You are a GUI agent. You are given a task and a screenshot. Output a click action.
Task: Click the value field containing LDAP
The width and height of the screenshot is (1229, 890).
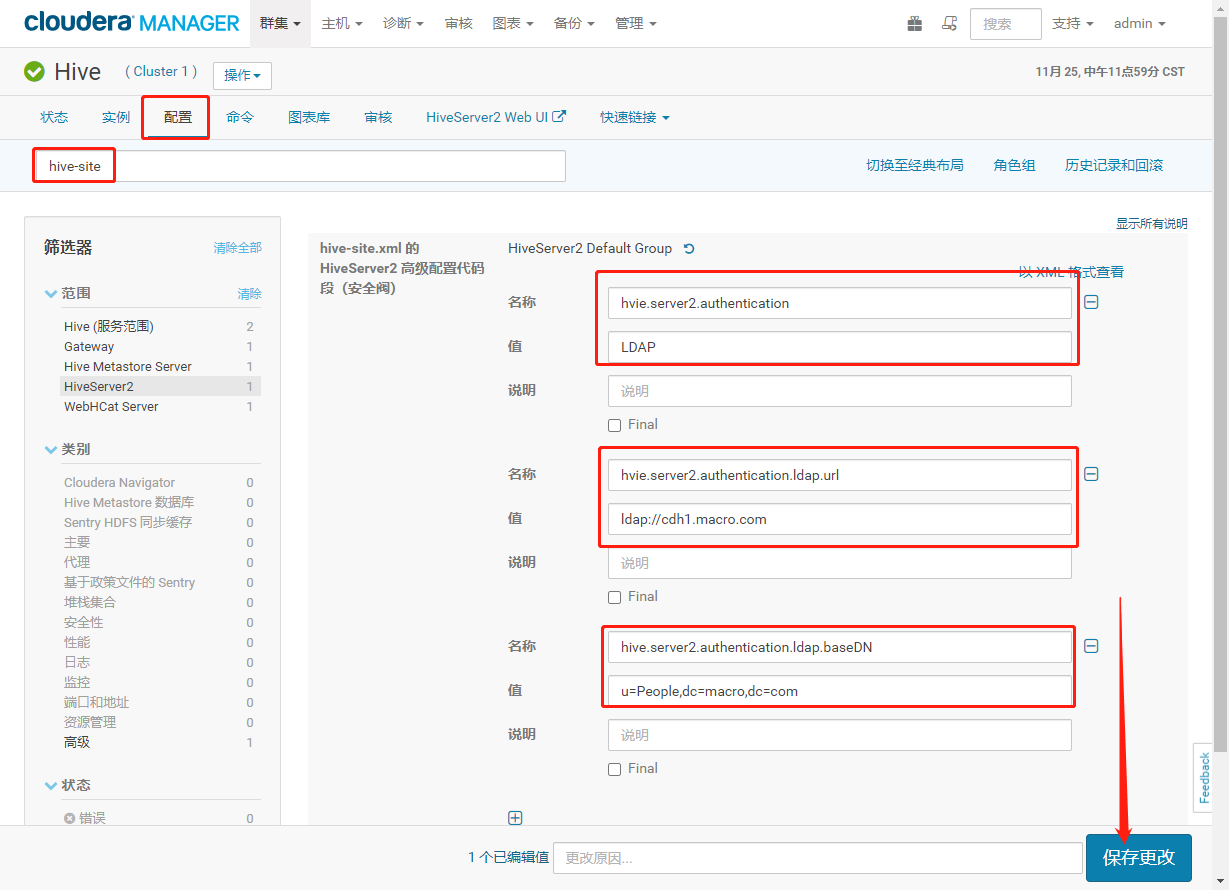pos(839,347)
